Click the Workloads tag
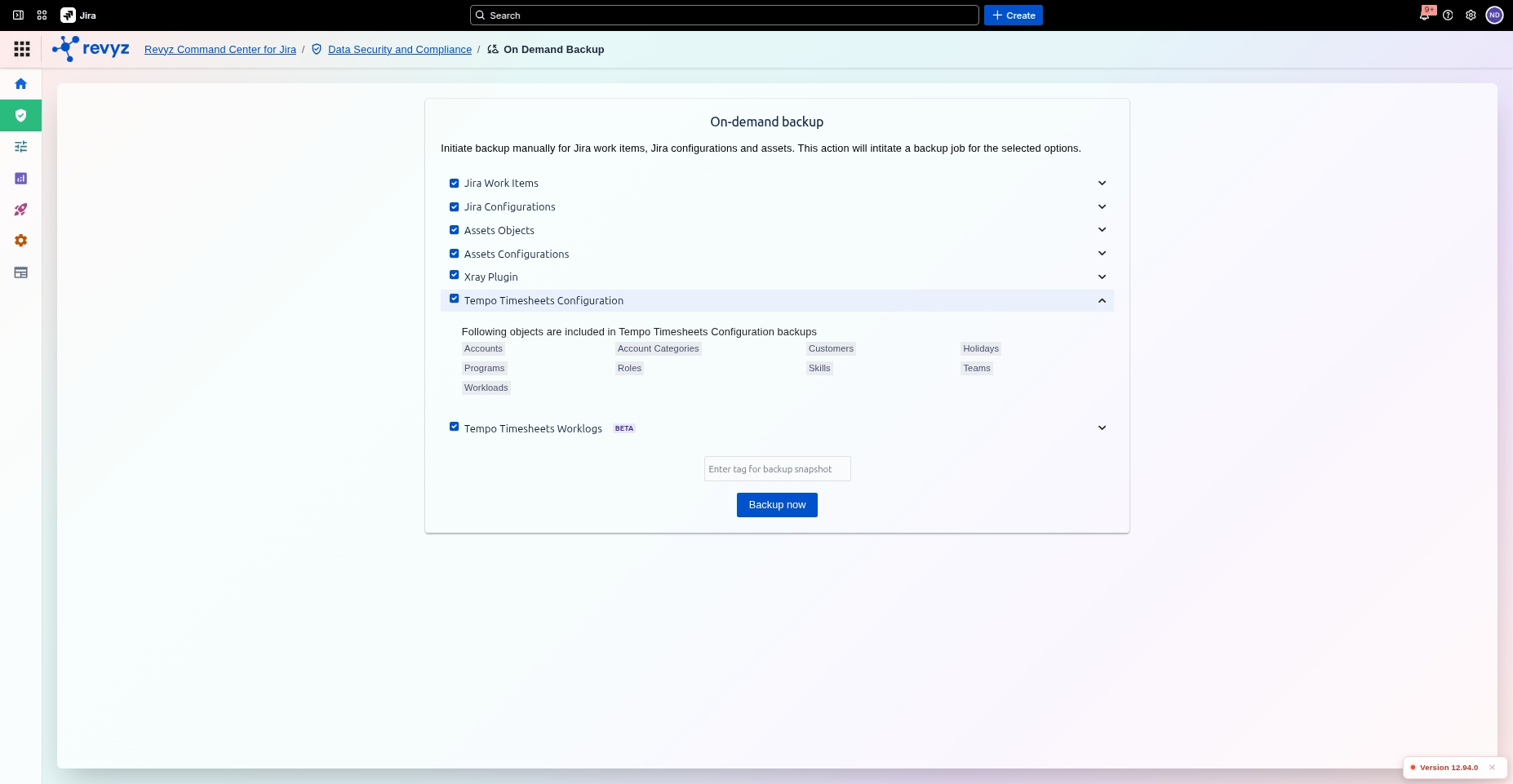The width and height of the screenshot is (1513, 784). [486, 388]
